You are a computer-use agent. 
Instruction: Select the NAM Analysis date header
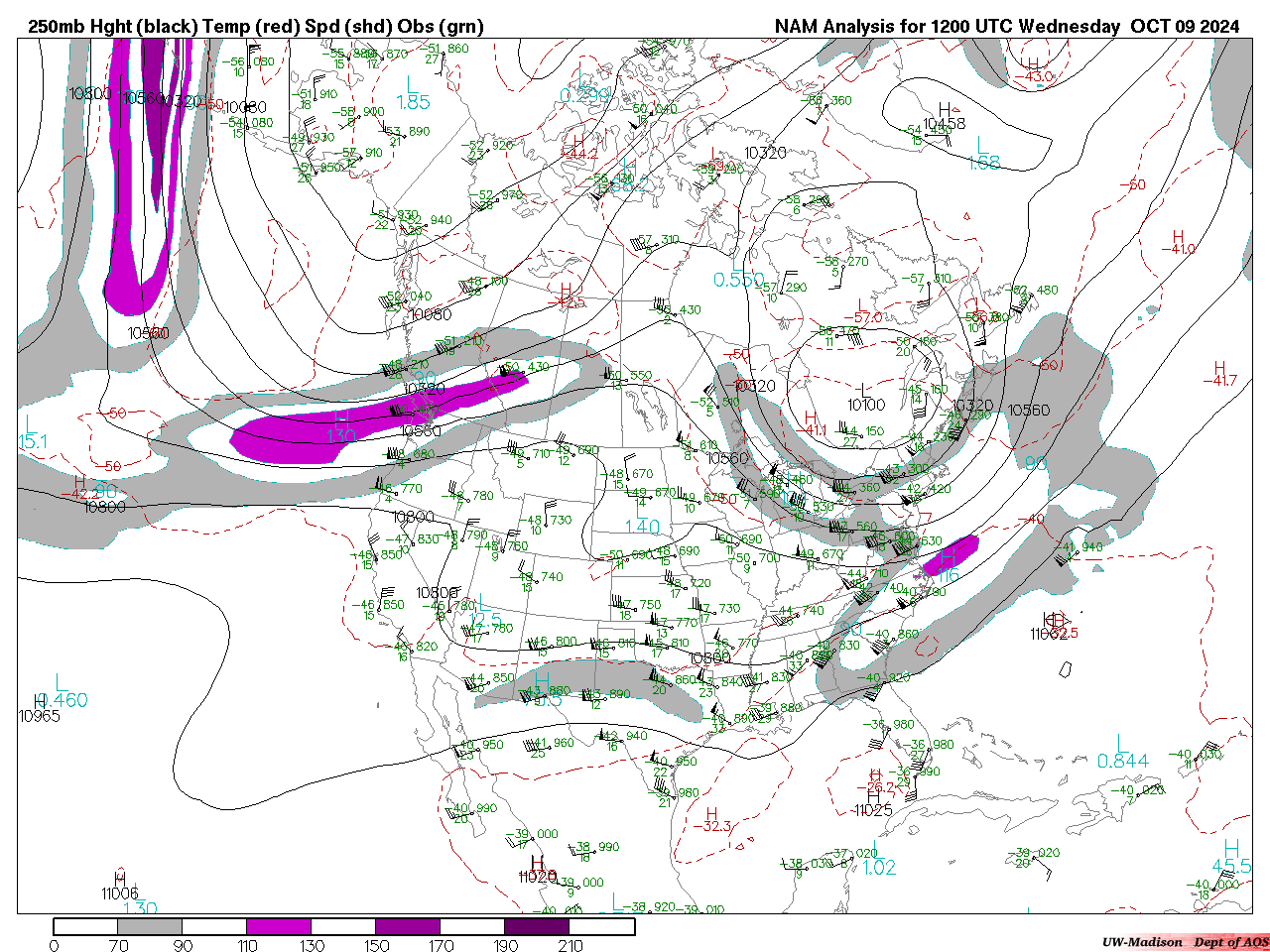(x=1006, y=27)
